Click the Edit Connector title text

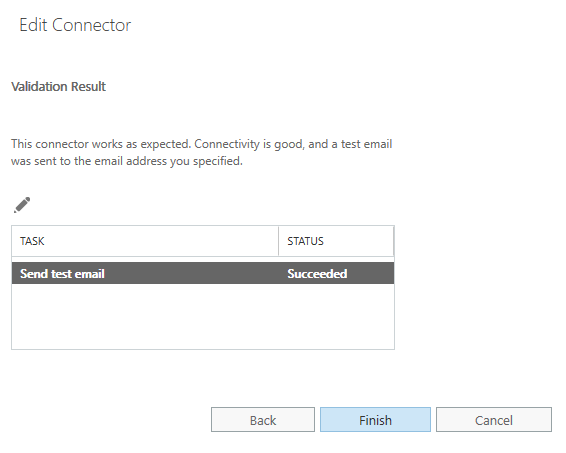(75, 25)
